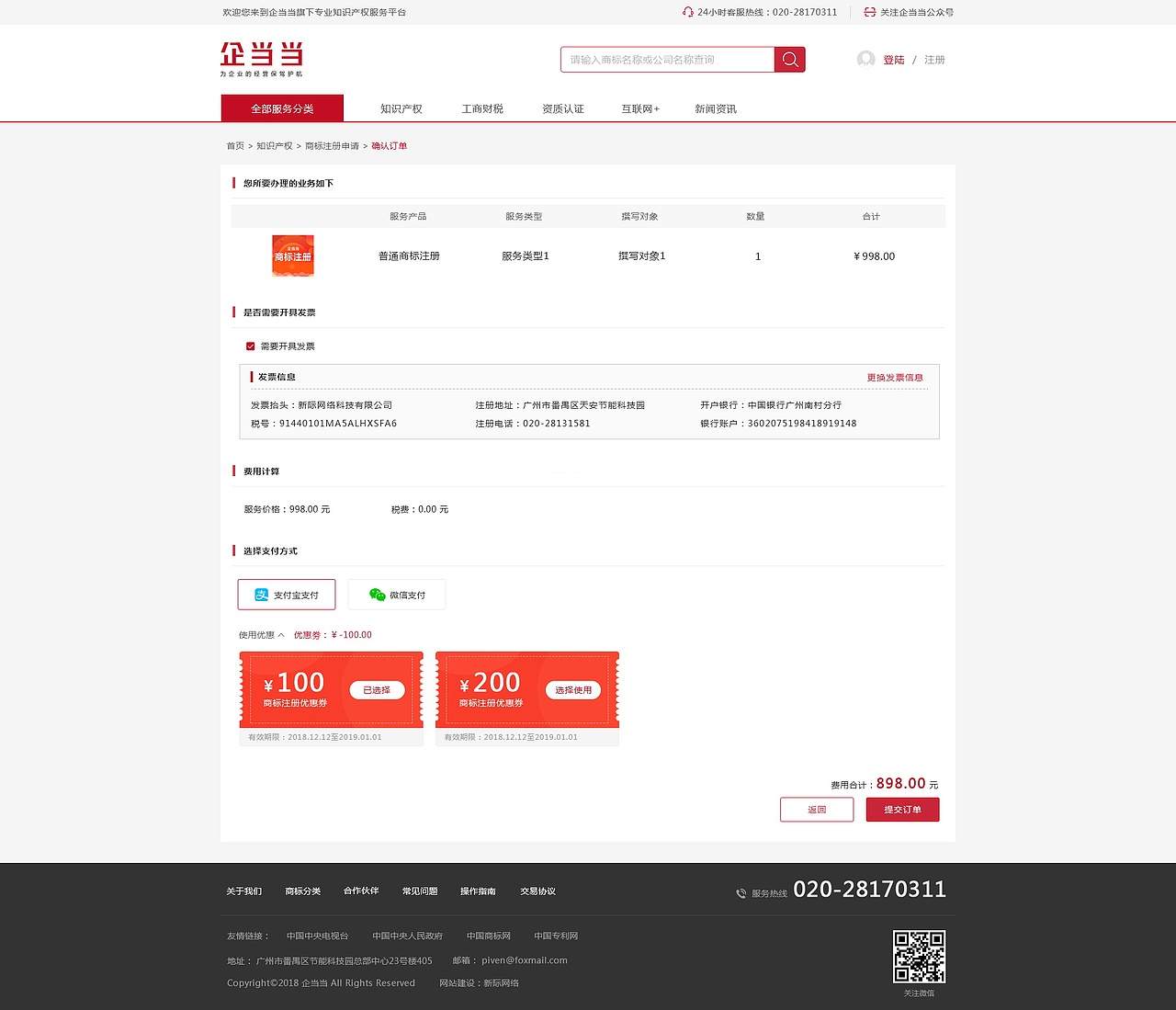Open 新闻资讯 nav tab
This screenshot has width=1176, height=1010.
(716, 108)
